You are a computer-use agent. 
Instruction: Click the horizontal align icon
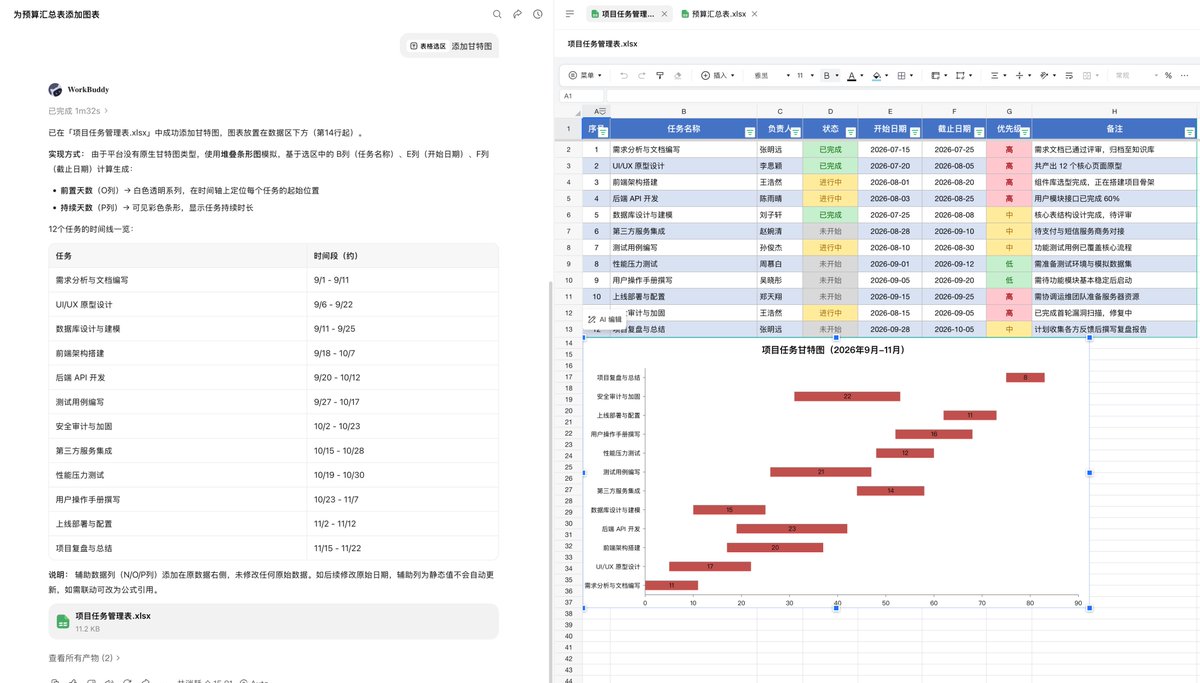click(993, 75)
